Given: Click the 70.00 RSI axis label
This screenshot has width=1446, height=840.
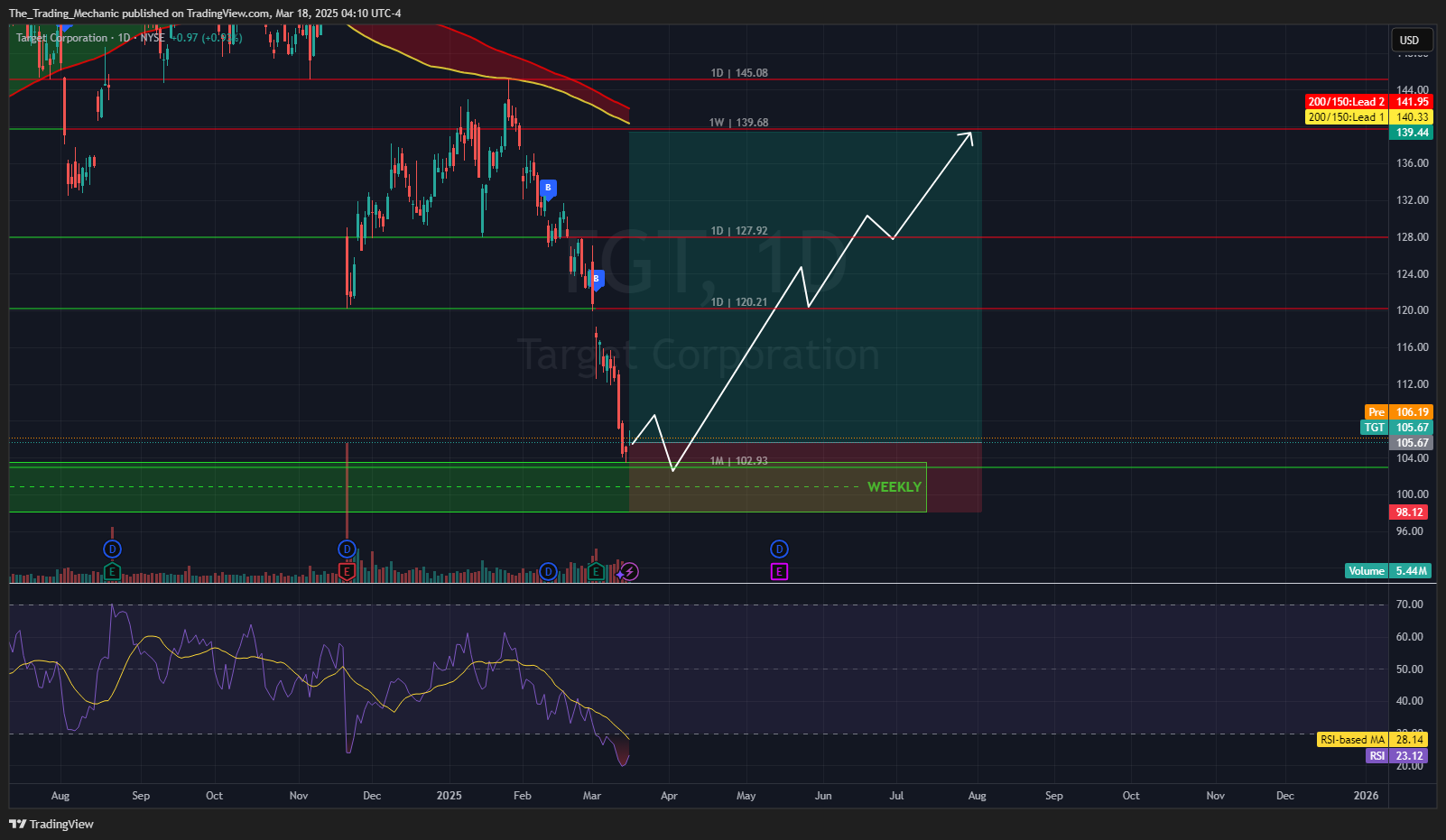Looking at the screenshot, I should pos(1410,605).
